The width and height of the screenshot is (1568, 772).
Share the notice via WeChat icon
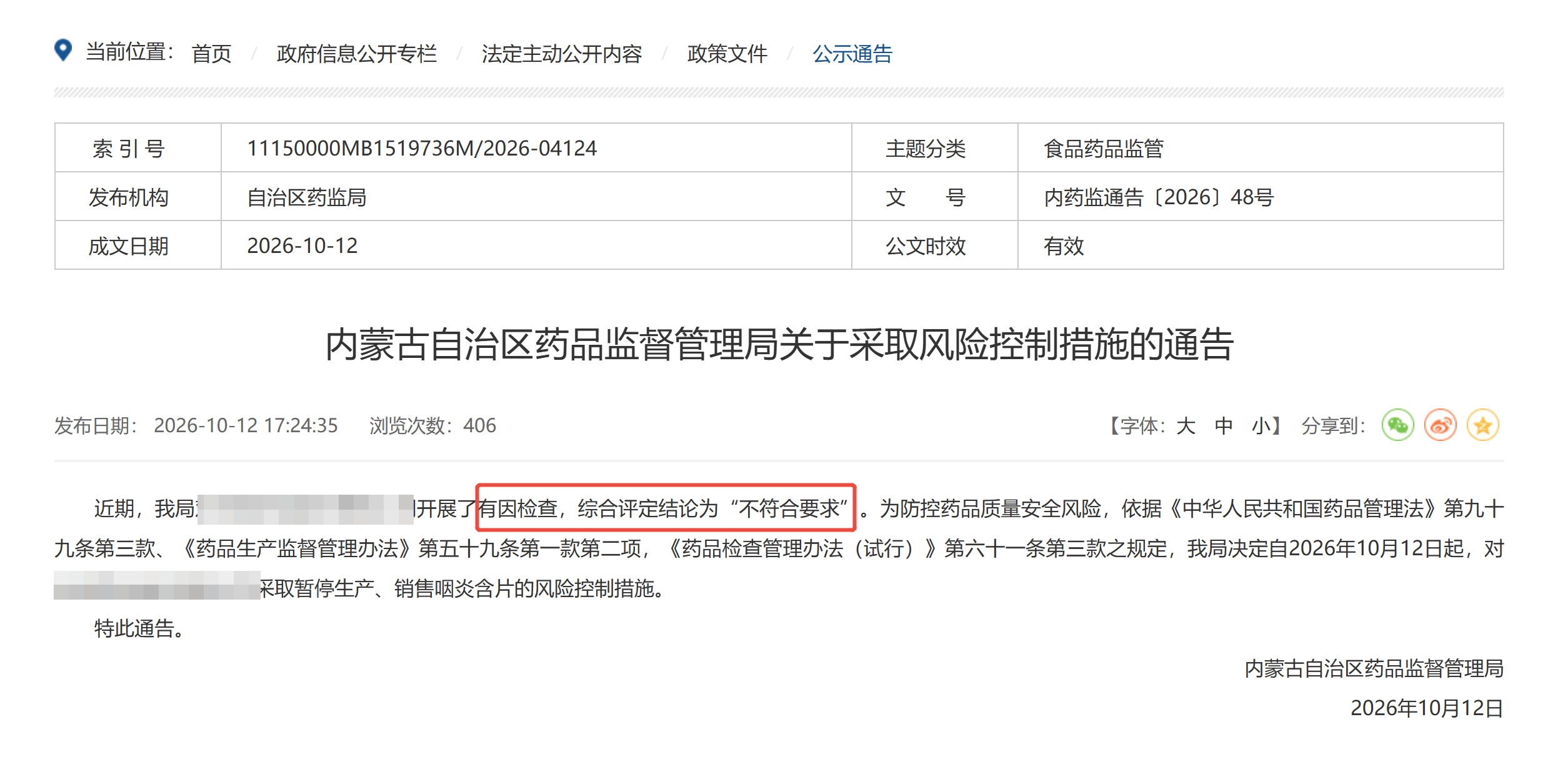coord(1397,425)
